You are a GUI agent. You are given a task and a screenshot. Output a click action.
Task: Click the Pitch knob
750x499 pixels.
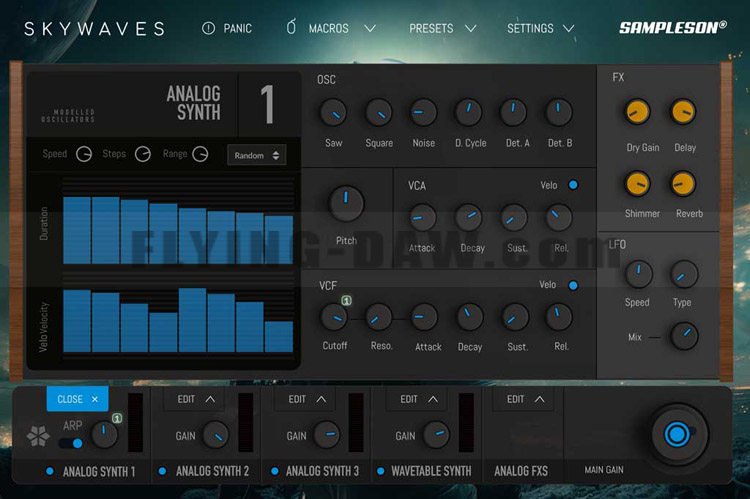click(346, 203)
